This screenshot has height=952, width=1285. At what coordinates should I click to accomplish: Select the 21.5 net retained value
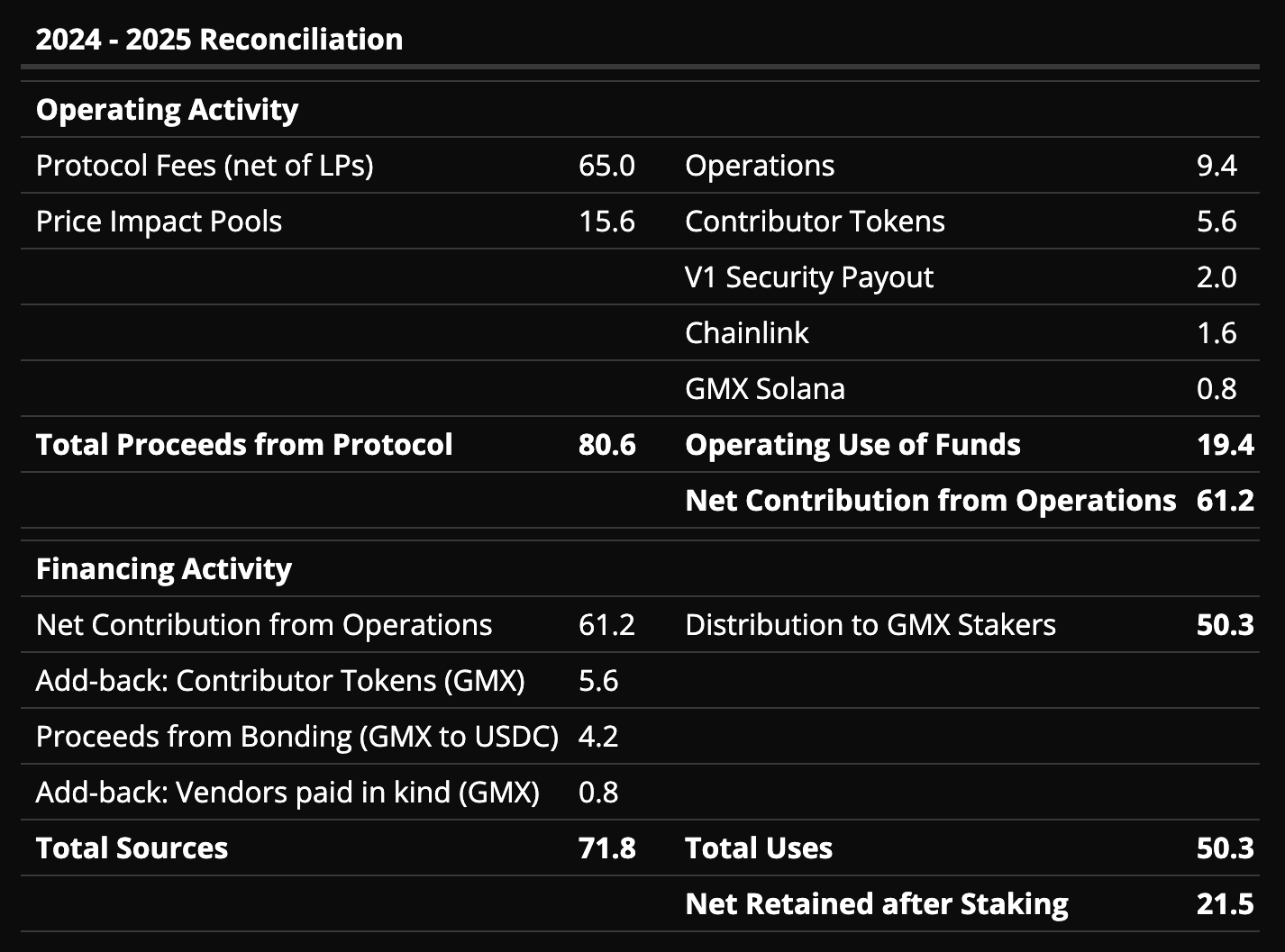tap(1225, 904)
